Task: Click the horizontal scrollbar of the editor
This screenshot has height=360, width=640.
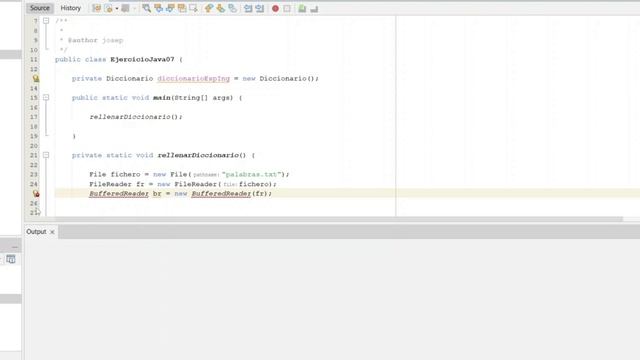Action: [339, 219]
